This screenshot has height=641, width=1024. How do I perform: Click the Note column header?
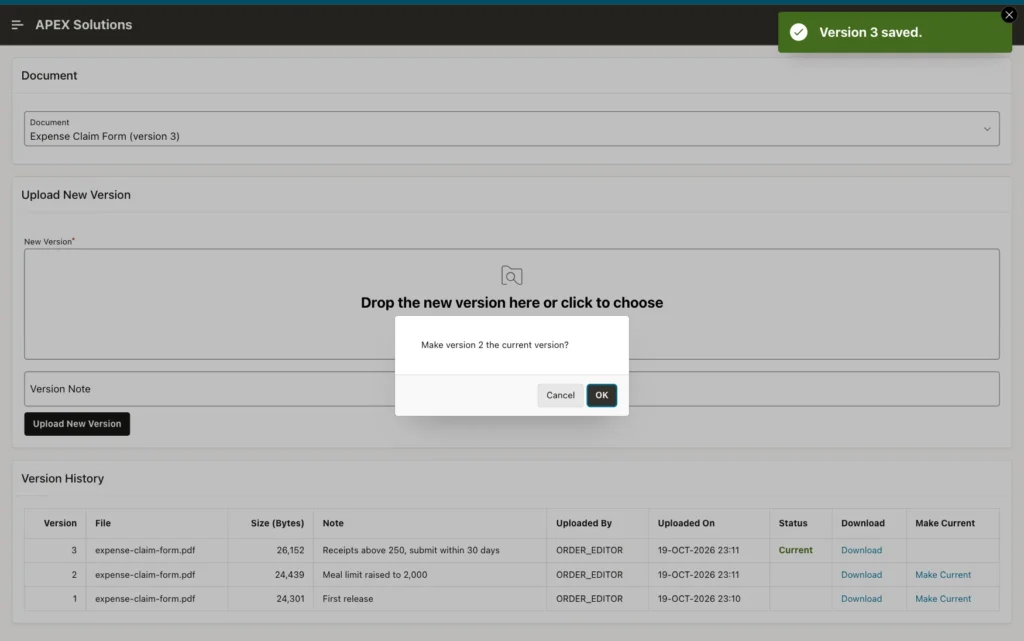coord(332,523)
